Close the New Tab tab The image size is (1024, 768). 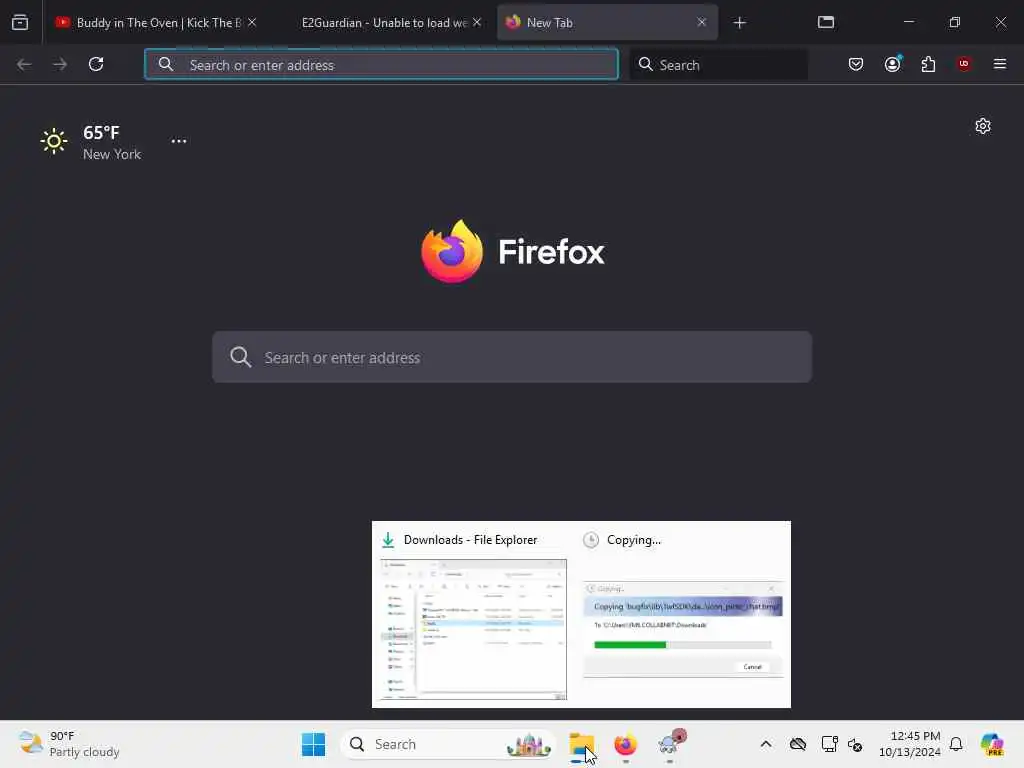701,22
